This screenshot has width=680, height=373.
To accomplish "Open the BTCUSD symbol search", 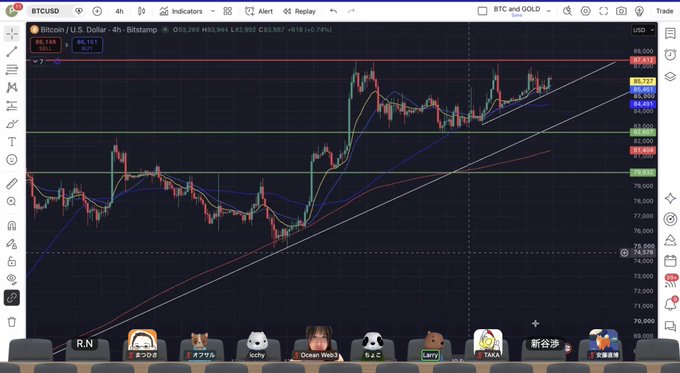I will pos(46,11).
